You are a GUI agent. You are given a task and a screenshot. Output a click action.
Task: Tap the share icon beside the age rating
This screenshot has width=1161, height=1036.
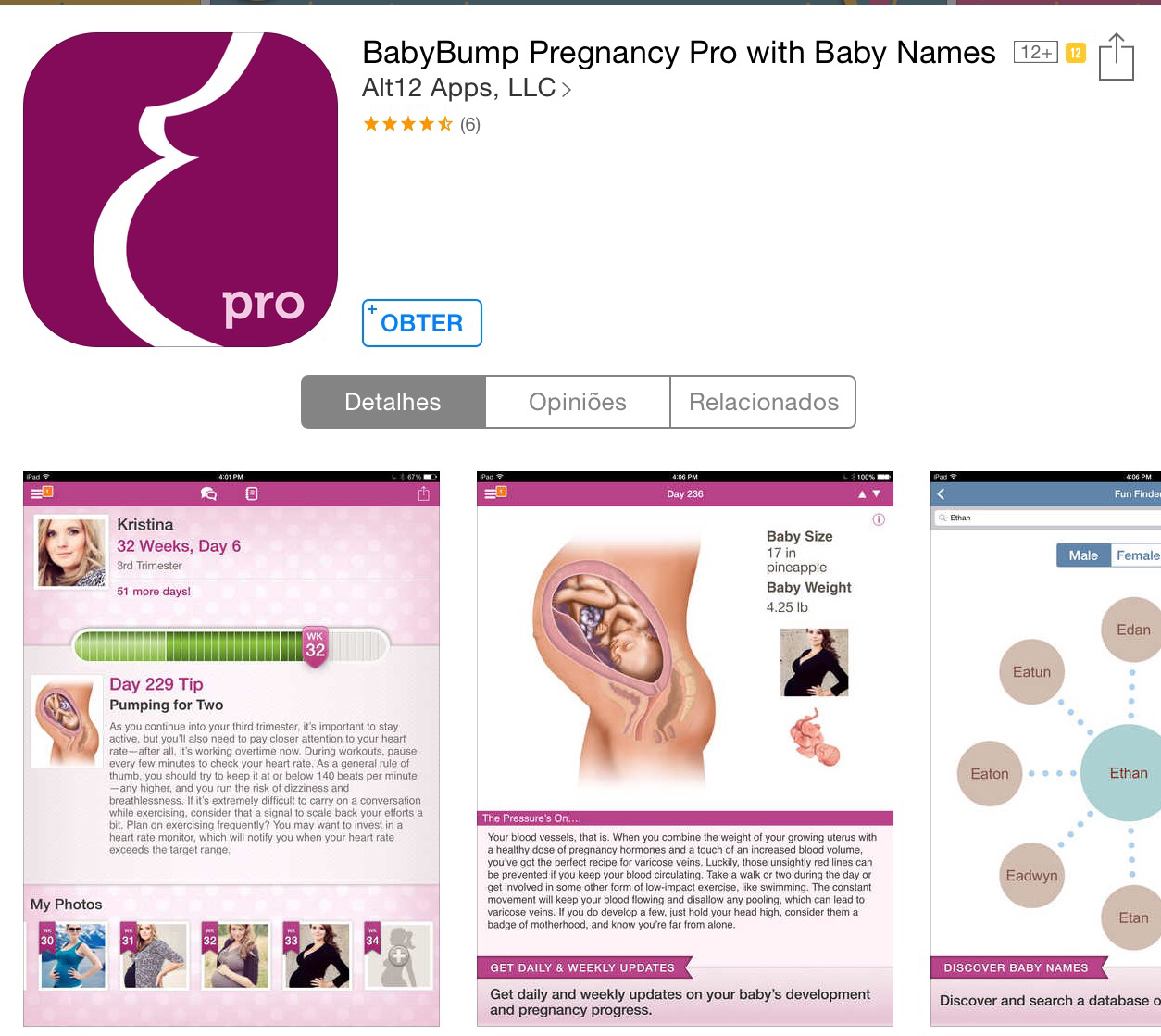coord(1116,56)
